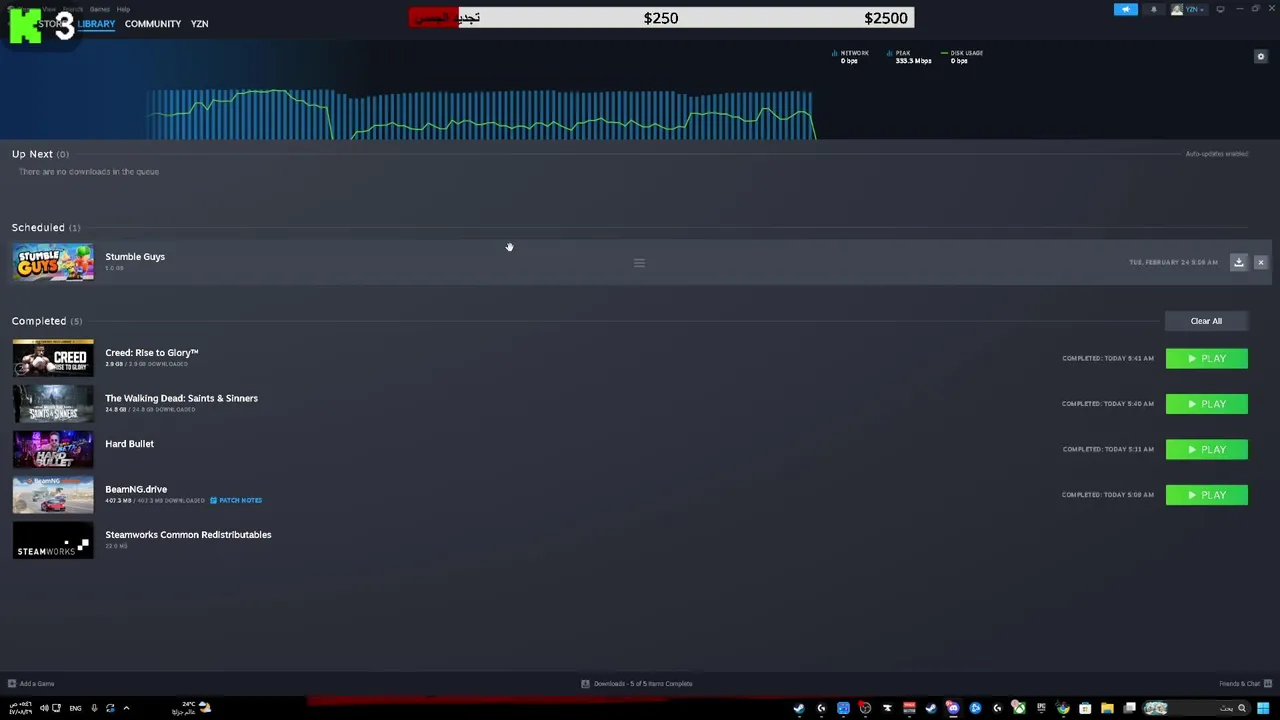Click the Peak 333.3 Mbps stat
1280x720 pixels.
pyautogui.click(x=909, y=57)
